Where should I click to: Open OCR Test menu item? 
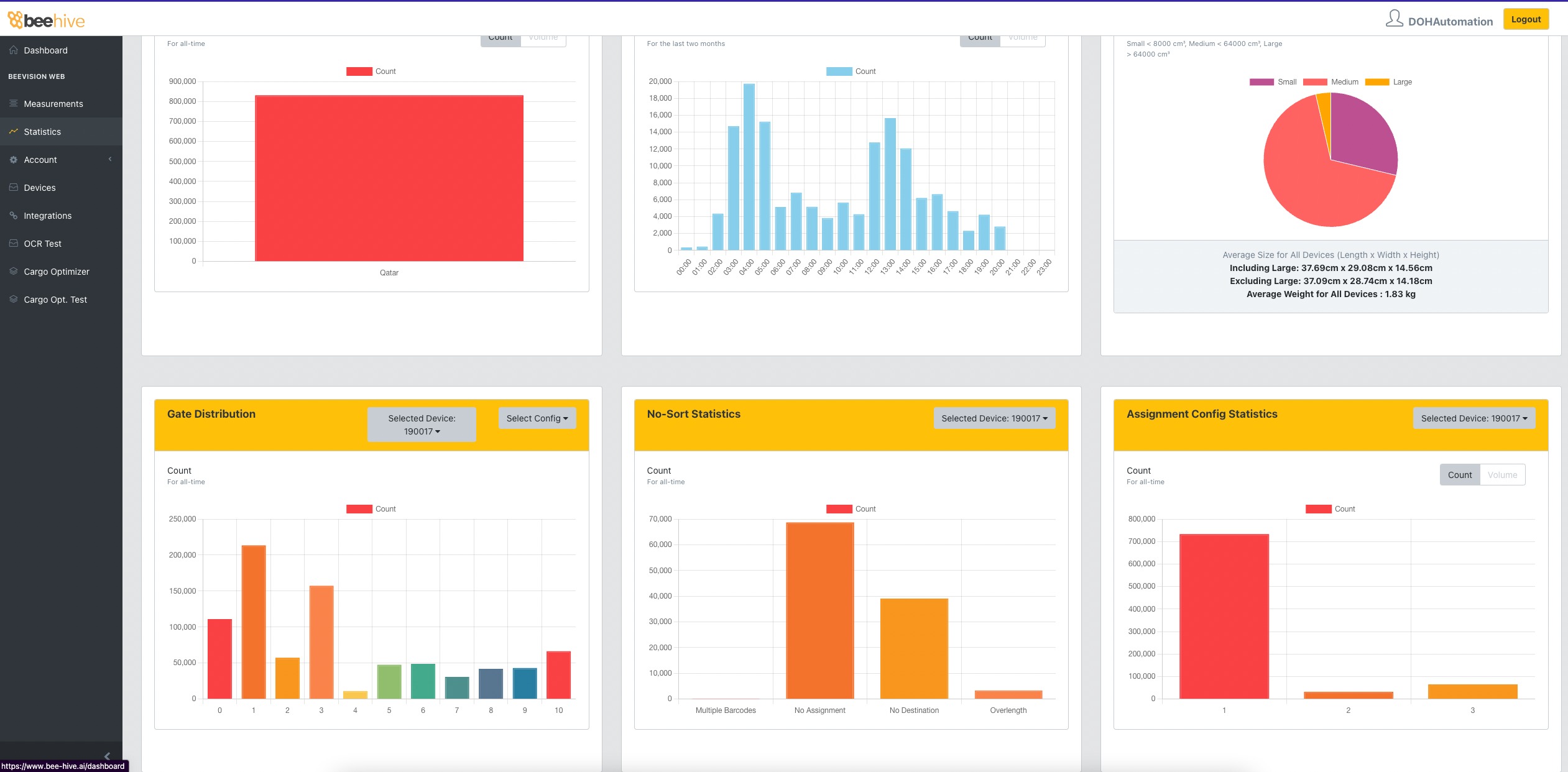click(x=42, y=244)
